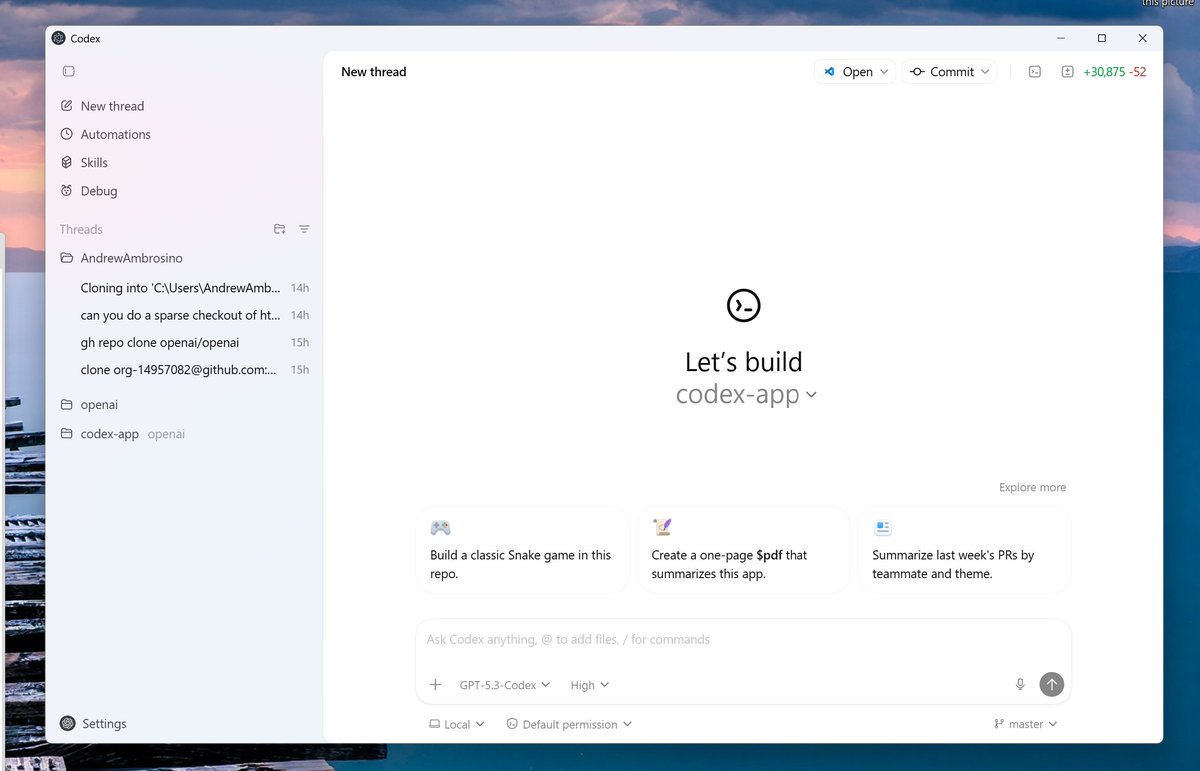Click the Commit button
Viewport: 1200px width, 771px height.
[941, 72]
